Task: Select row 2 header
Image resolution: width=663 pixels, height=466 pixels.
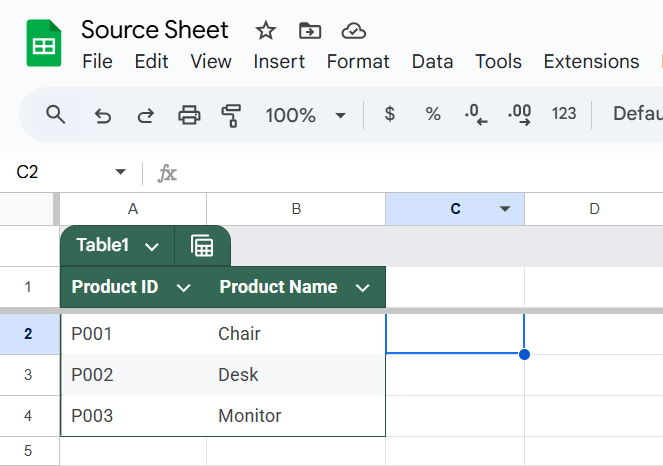Action: [28, 334]
